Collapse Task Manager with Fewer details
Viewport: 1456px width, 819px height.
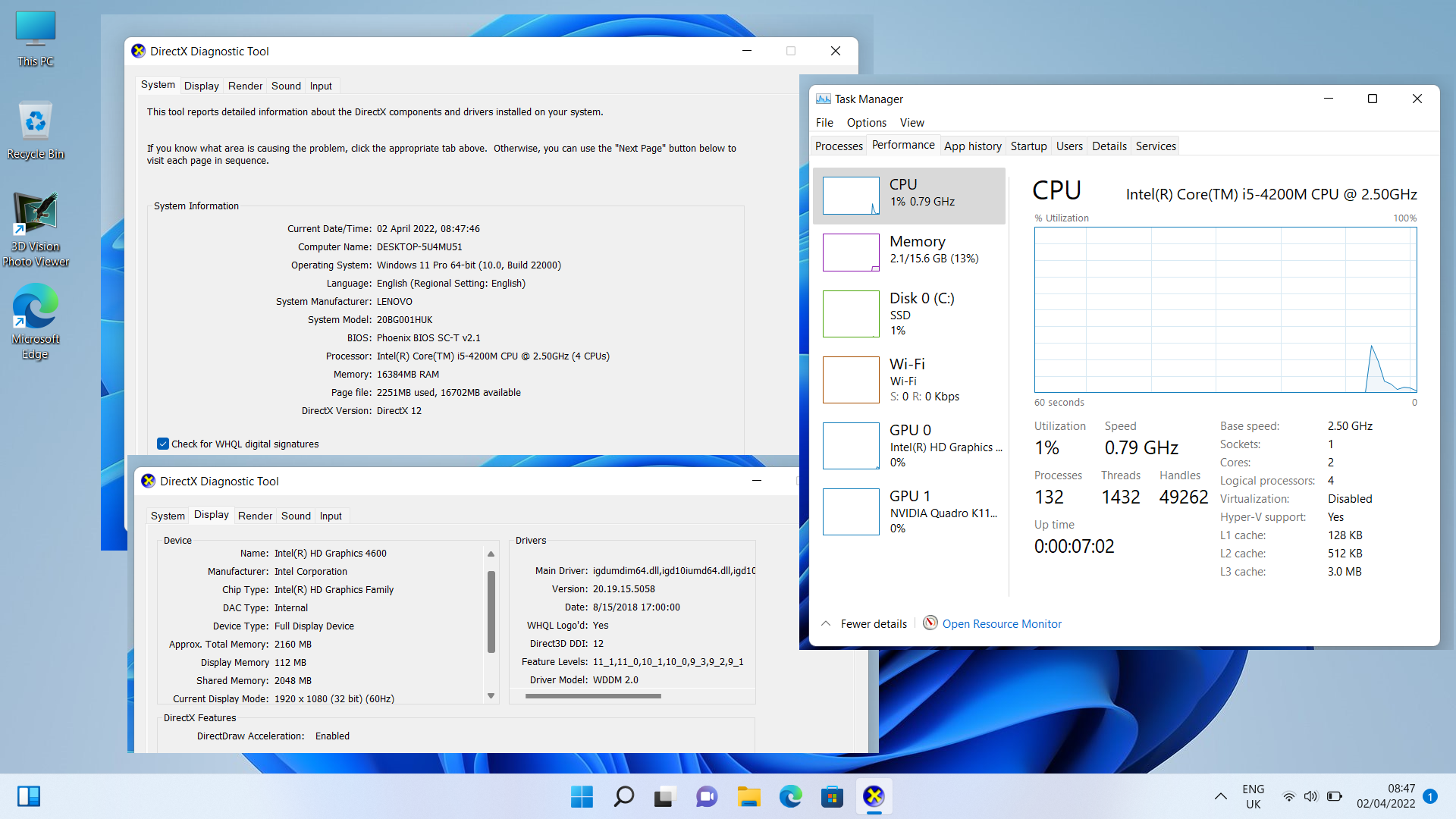tap(864, 623)
